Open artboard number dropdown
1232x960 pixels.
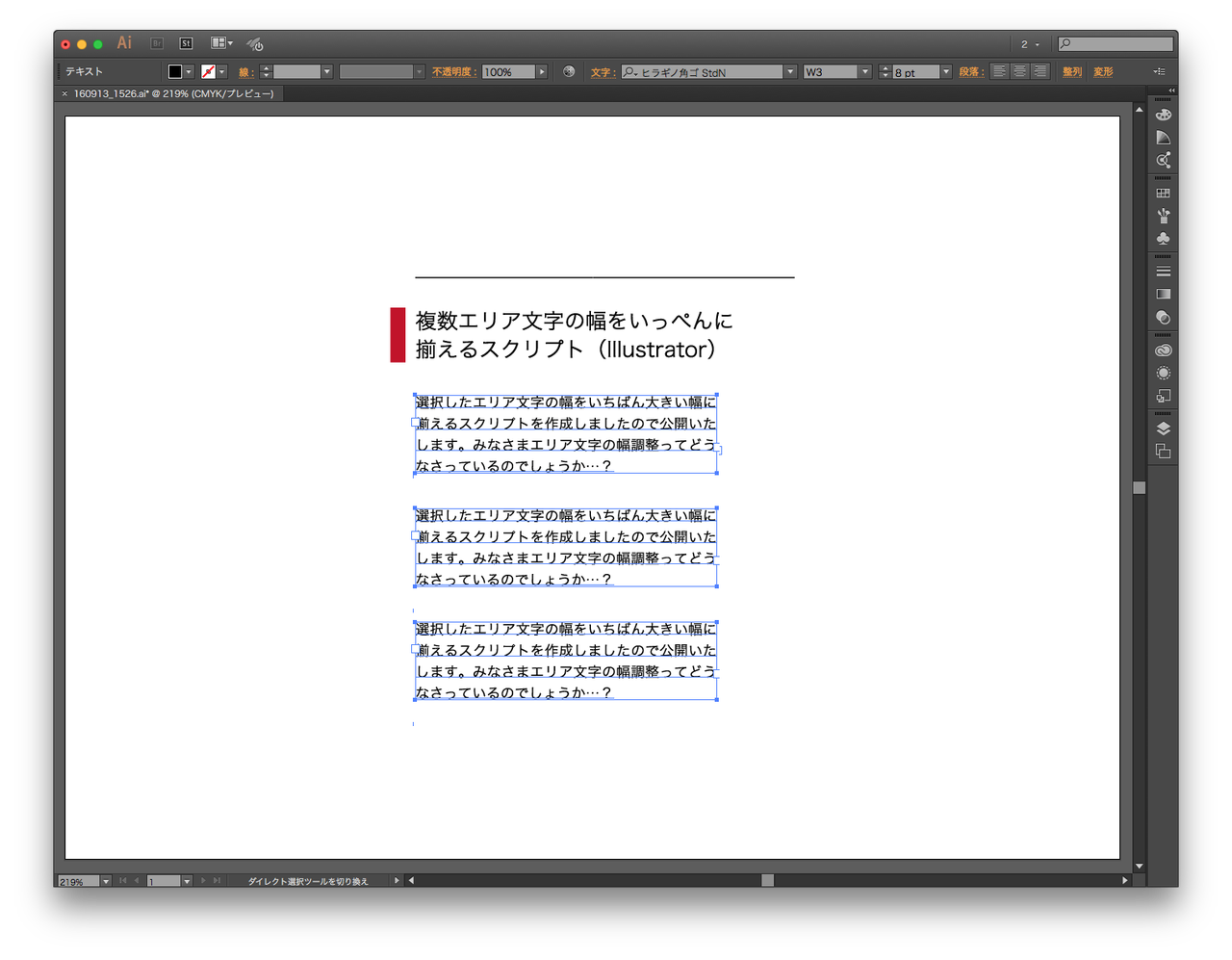[187, 881]
